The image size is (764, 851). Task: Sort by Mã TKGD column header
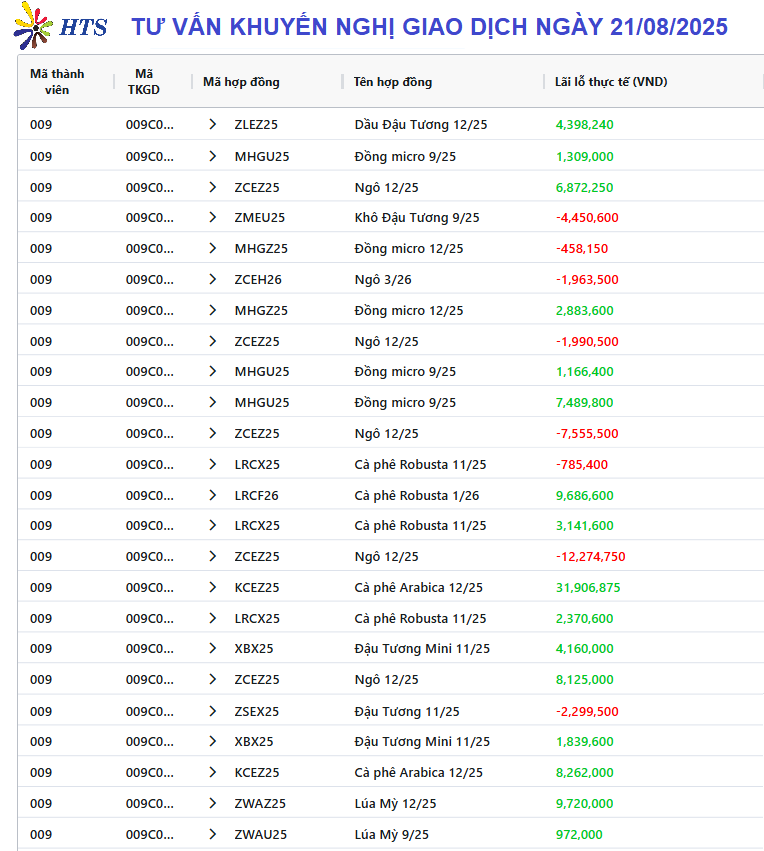144,82
